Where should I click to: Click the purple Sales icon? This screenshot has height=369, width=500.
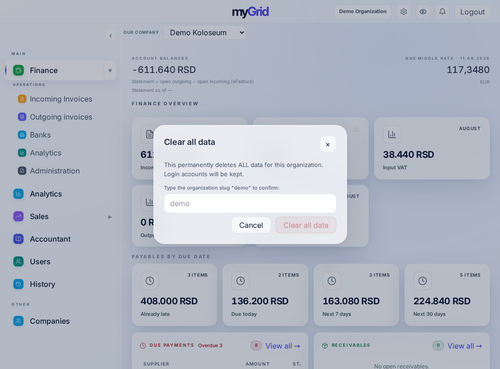(x=18, y=216)
